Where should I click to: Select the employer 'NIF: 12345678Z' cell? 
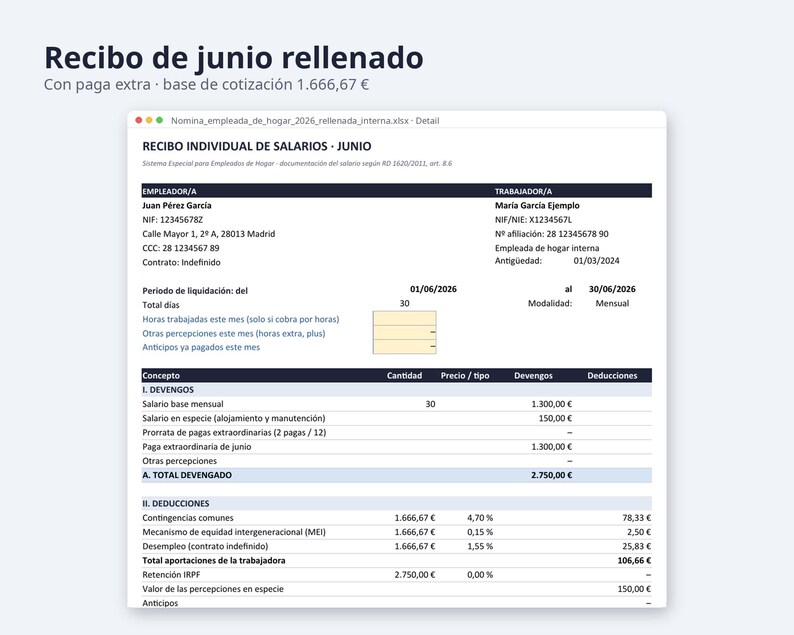click(173, 220)
